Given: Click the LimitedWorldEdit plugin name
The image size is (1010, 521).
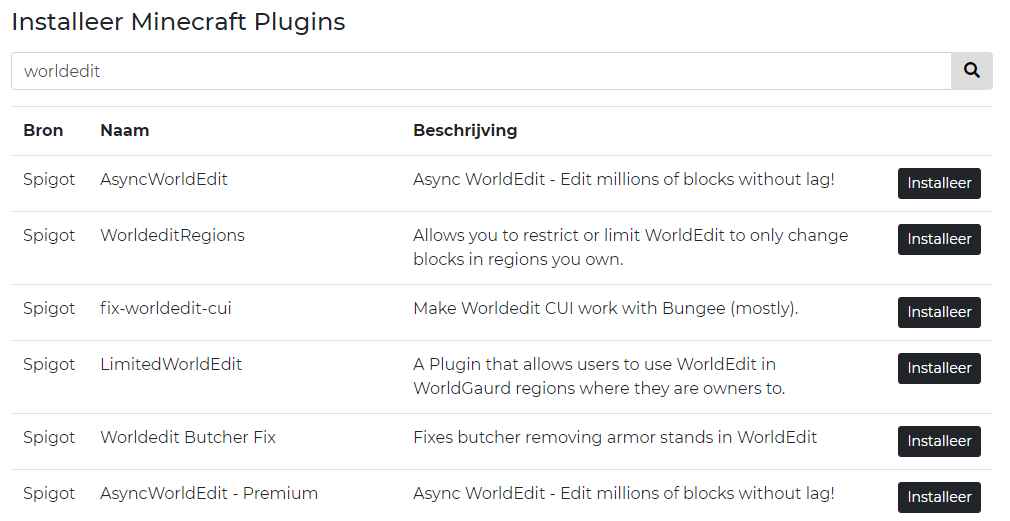Looking at the screenshot, I should [171, 364].
